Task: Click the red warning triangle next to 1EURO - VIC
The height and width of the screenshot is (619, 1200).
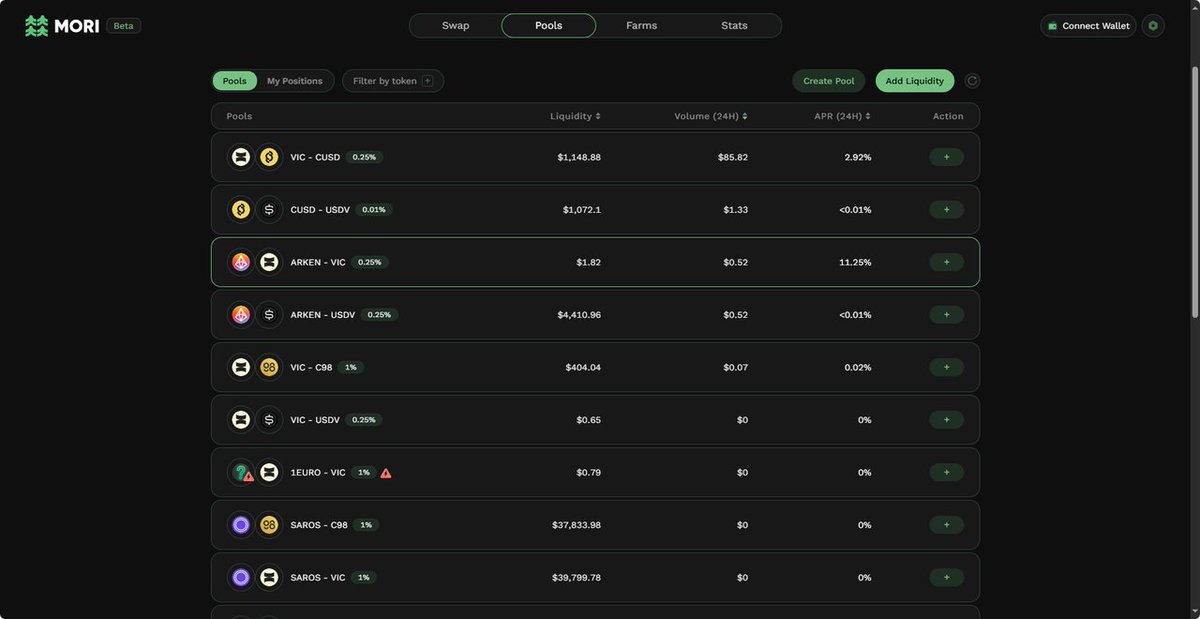Action: pos(386,473)
